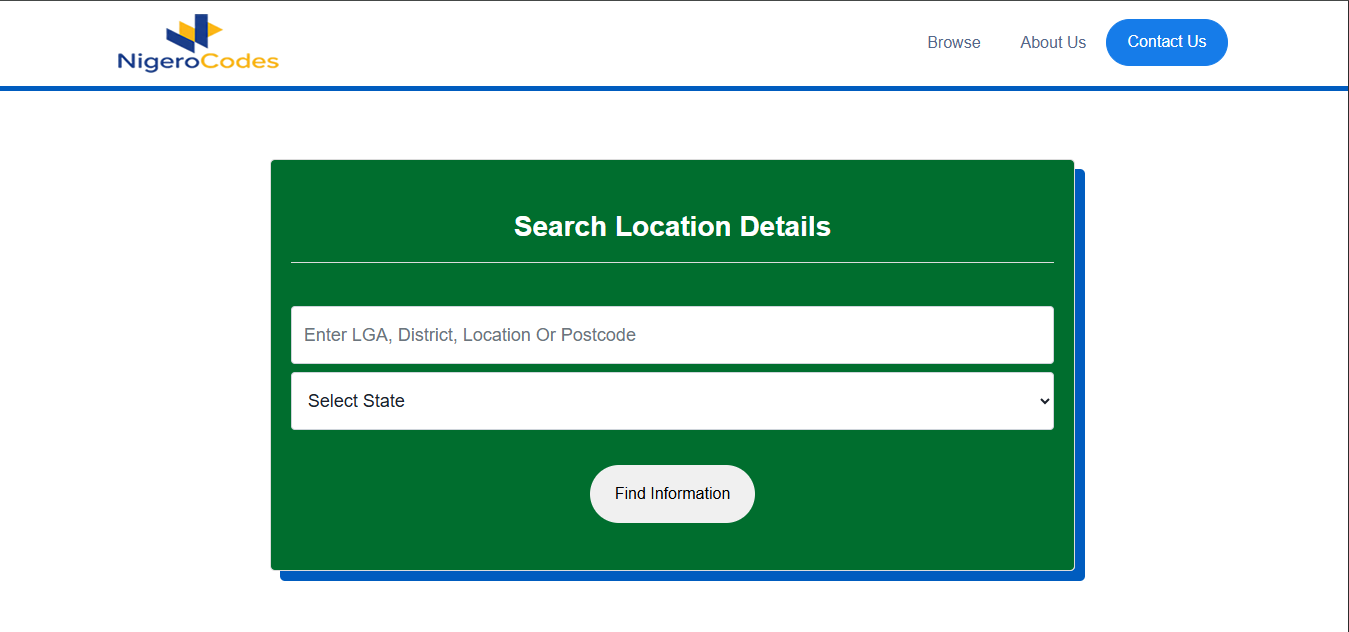Click the NigeroCodes blue-yellow logo emblem
Screen dimensions: 1349x632
[x=194, y=32]
